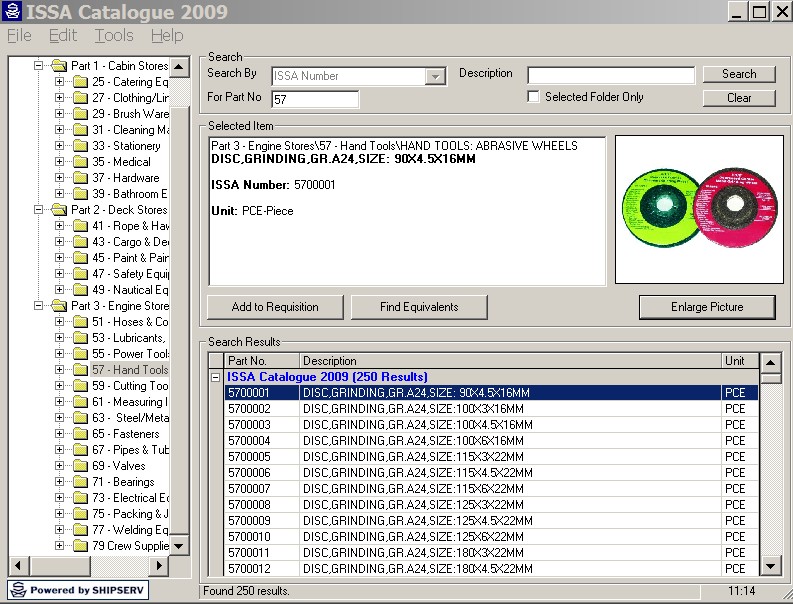Click the tree panel horizontal scrollbar thumb
The width and height of the screenshot is (793, 604).
pyautogui.click(x=61, y=565)
